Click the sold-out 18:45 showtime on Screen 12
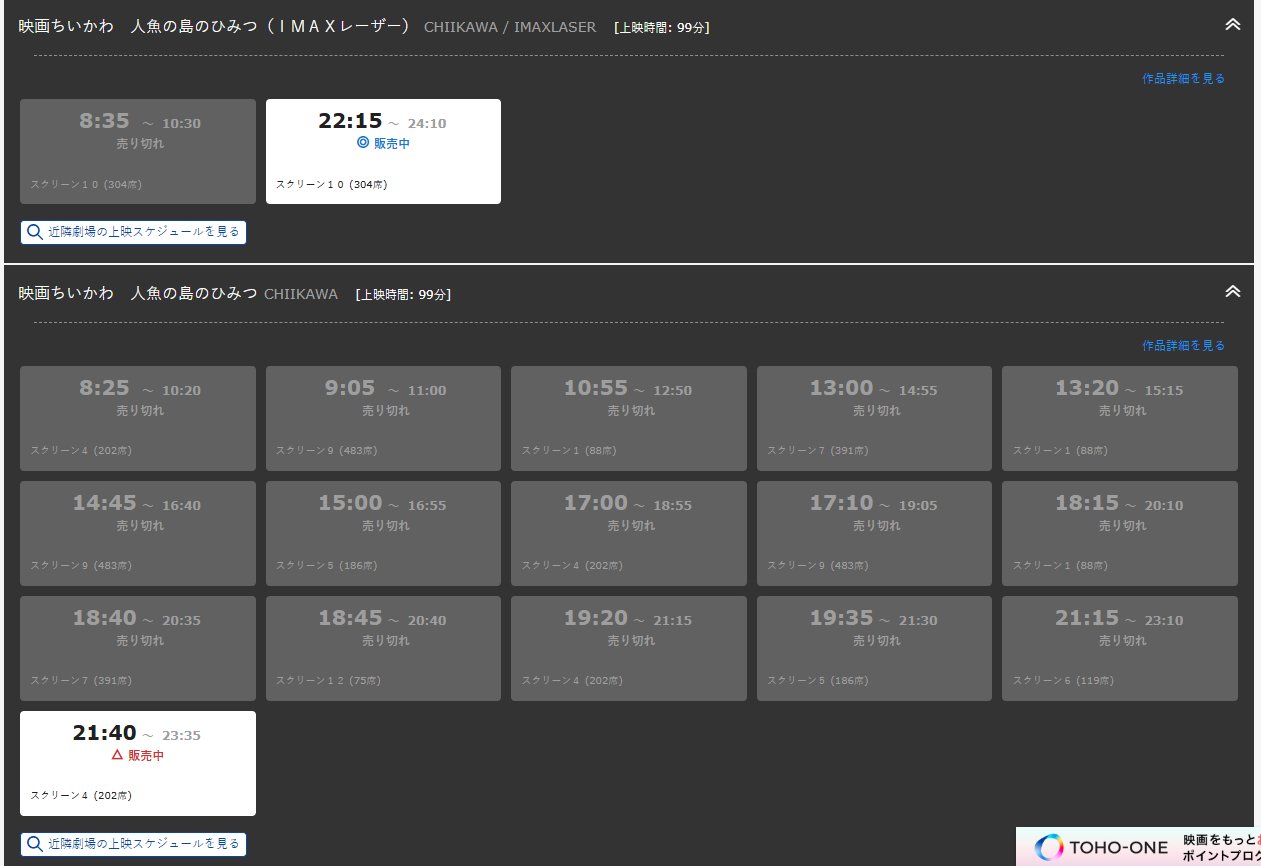This screenshot has width=1261, height=866. point(383,648)
